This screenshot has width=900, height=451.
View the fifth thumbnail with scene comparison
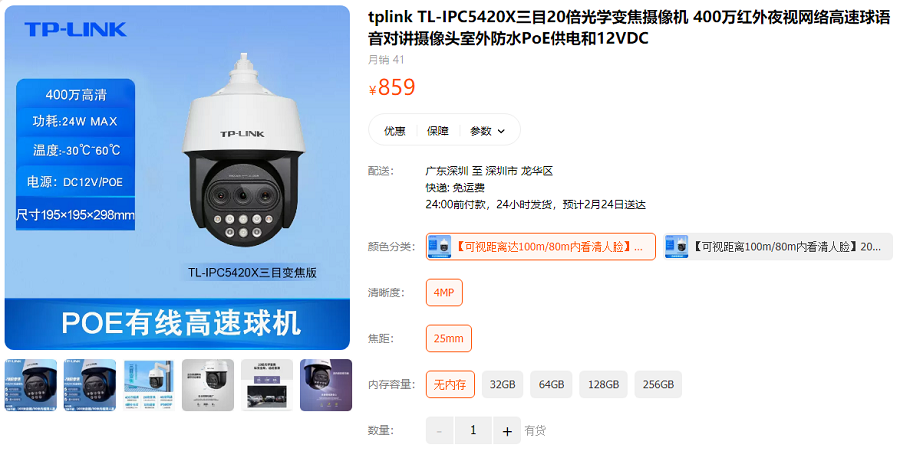click(x=267, y=385)
